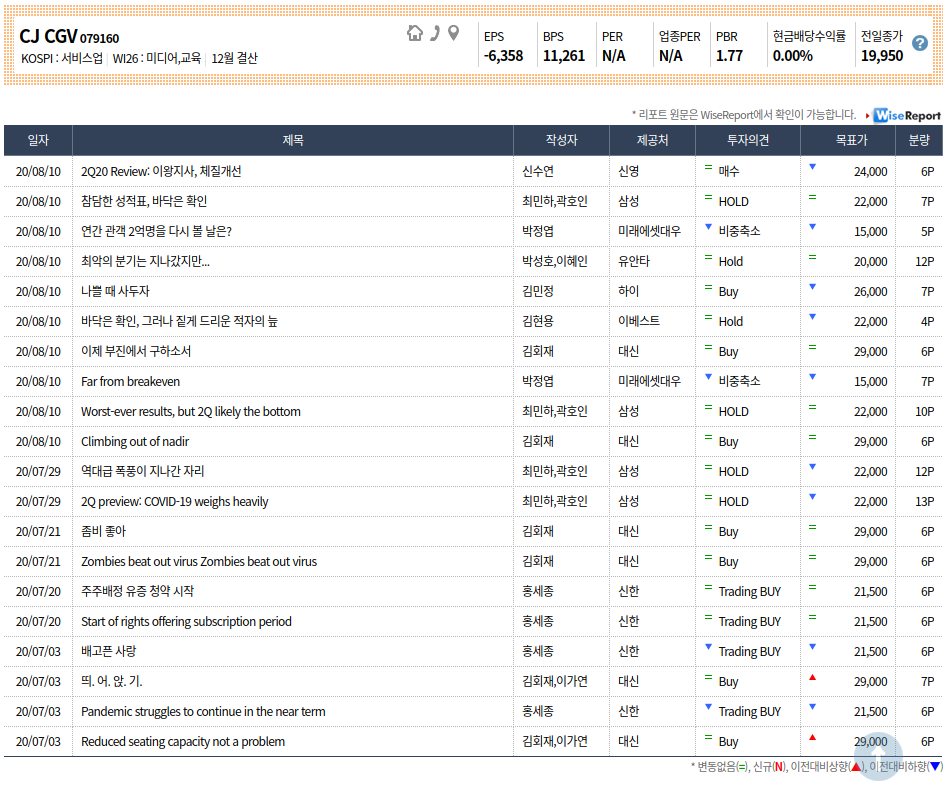The width and height of the screenshot is (950, 785).
Task: Open the help question mark icon
Action: (x=920, y=43)
